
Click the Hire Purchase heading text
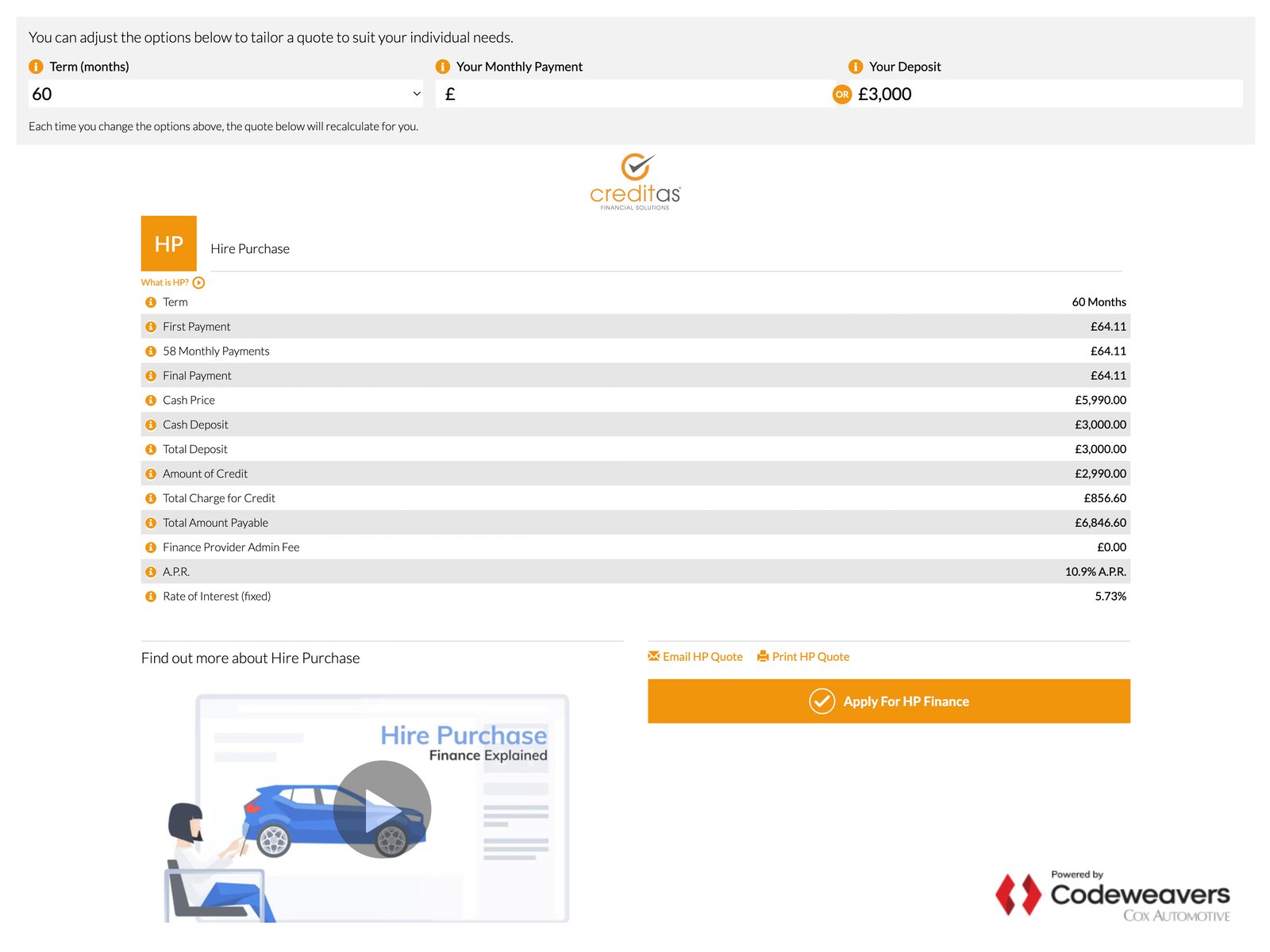point(250,249)
